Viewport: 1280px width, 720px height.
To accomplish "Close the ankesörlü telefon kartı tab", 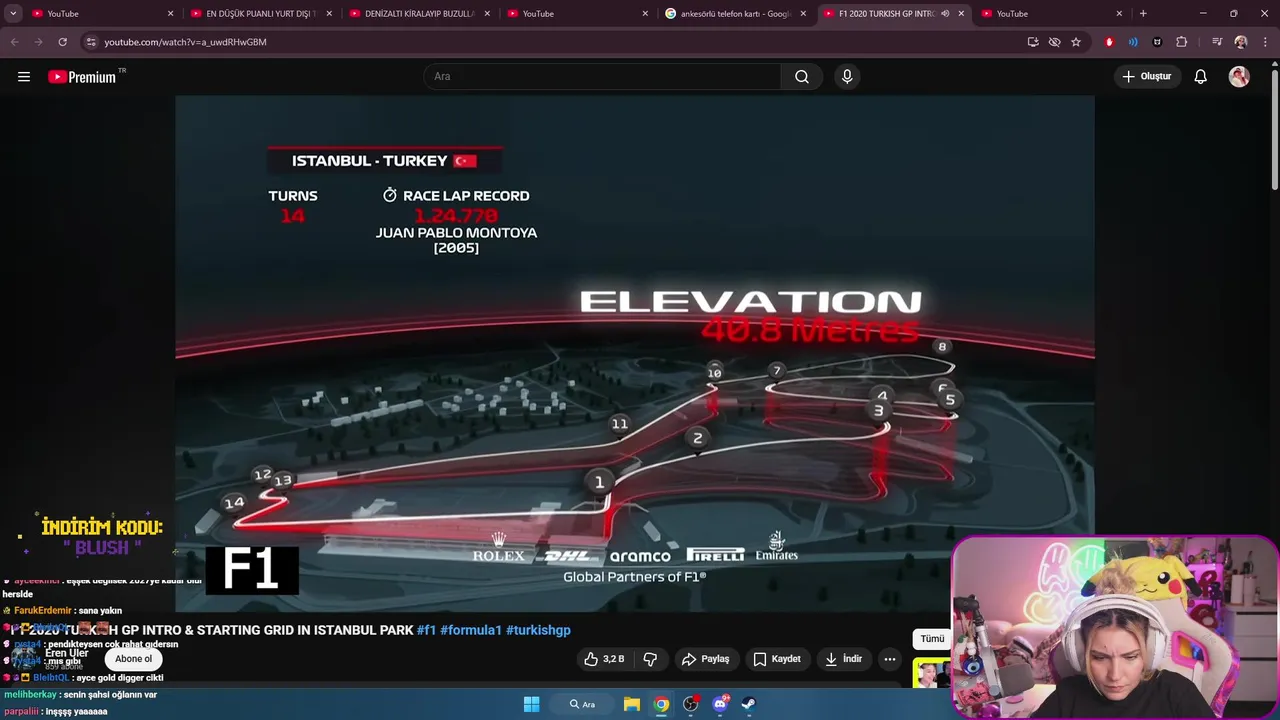I will [803, 14].
